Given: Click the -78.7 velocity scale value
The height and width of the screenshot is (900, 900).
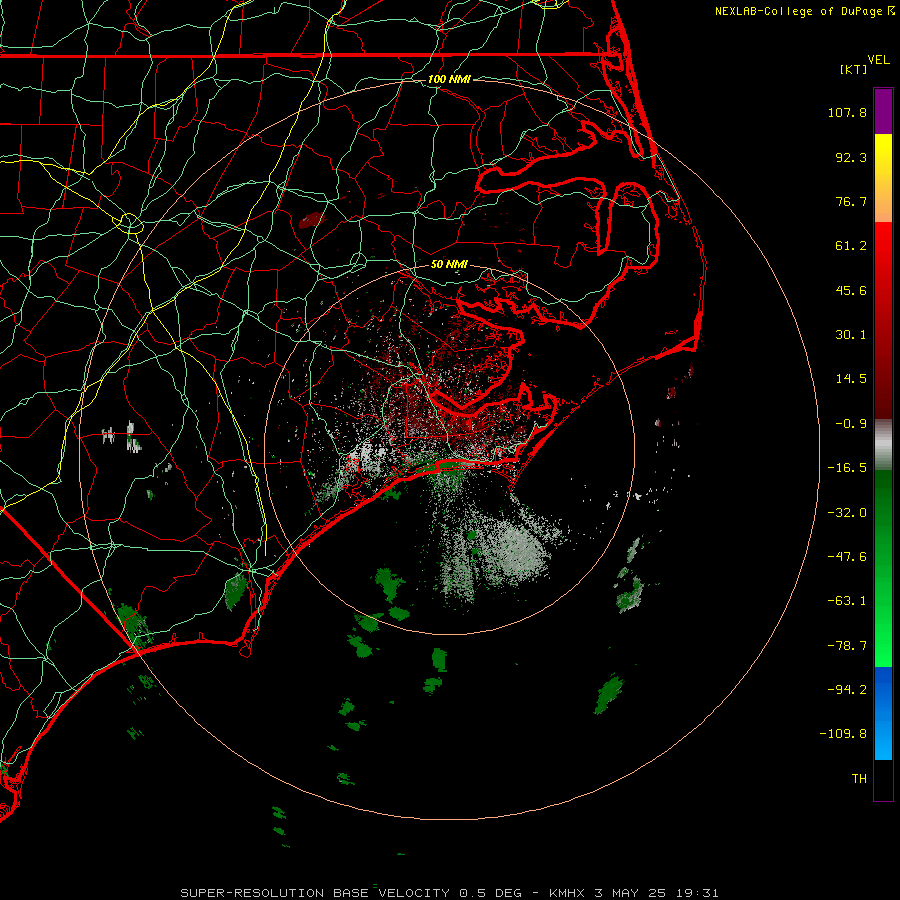Looking at the screenshot, I should pyautogui.click(x=847, y=646).
